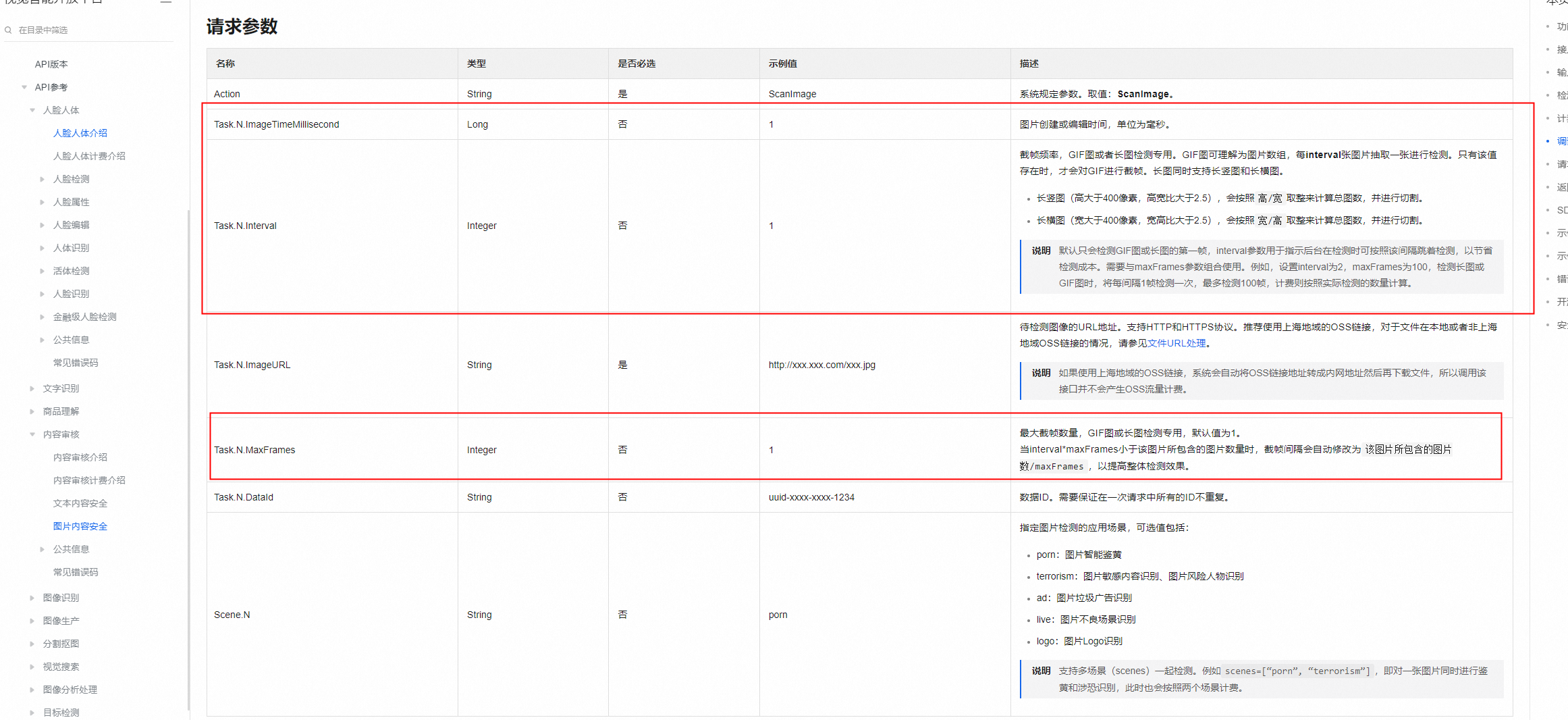
Task: Collapse the API参考 tree node
Action: 24,87
